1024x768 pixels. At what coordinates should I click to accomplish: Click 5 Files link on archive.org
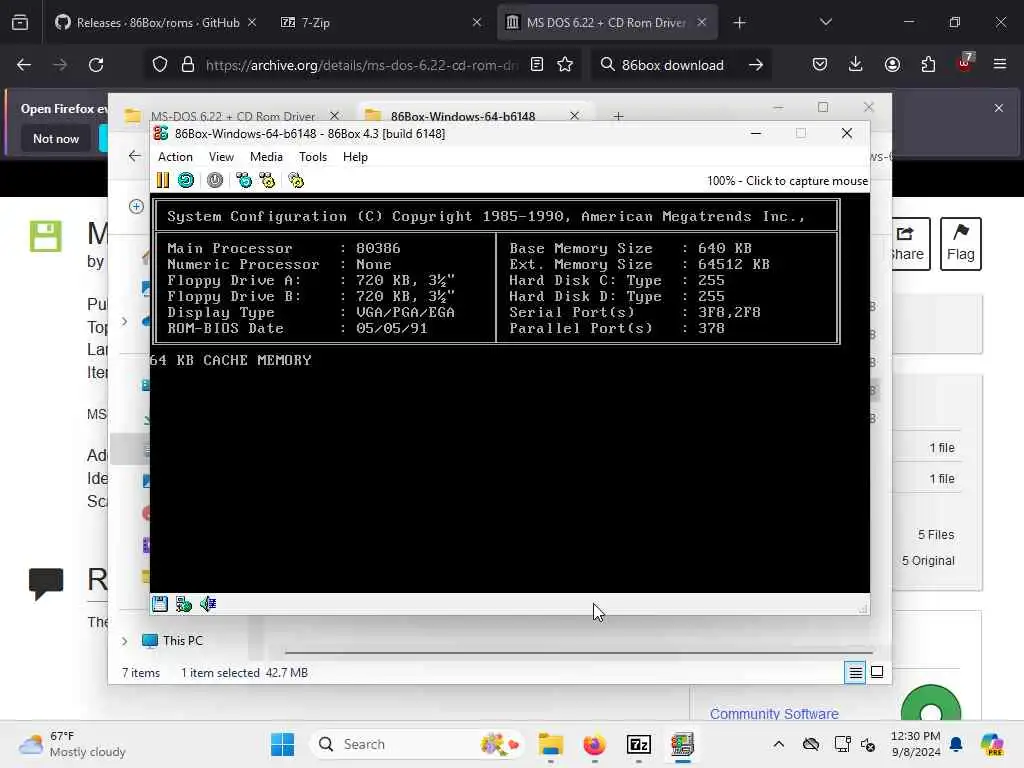click(936, 534)
